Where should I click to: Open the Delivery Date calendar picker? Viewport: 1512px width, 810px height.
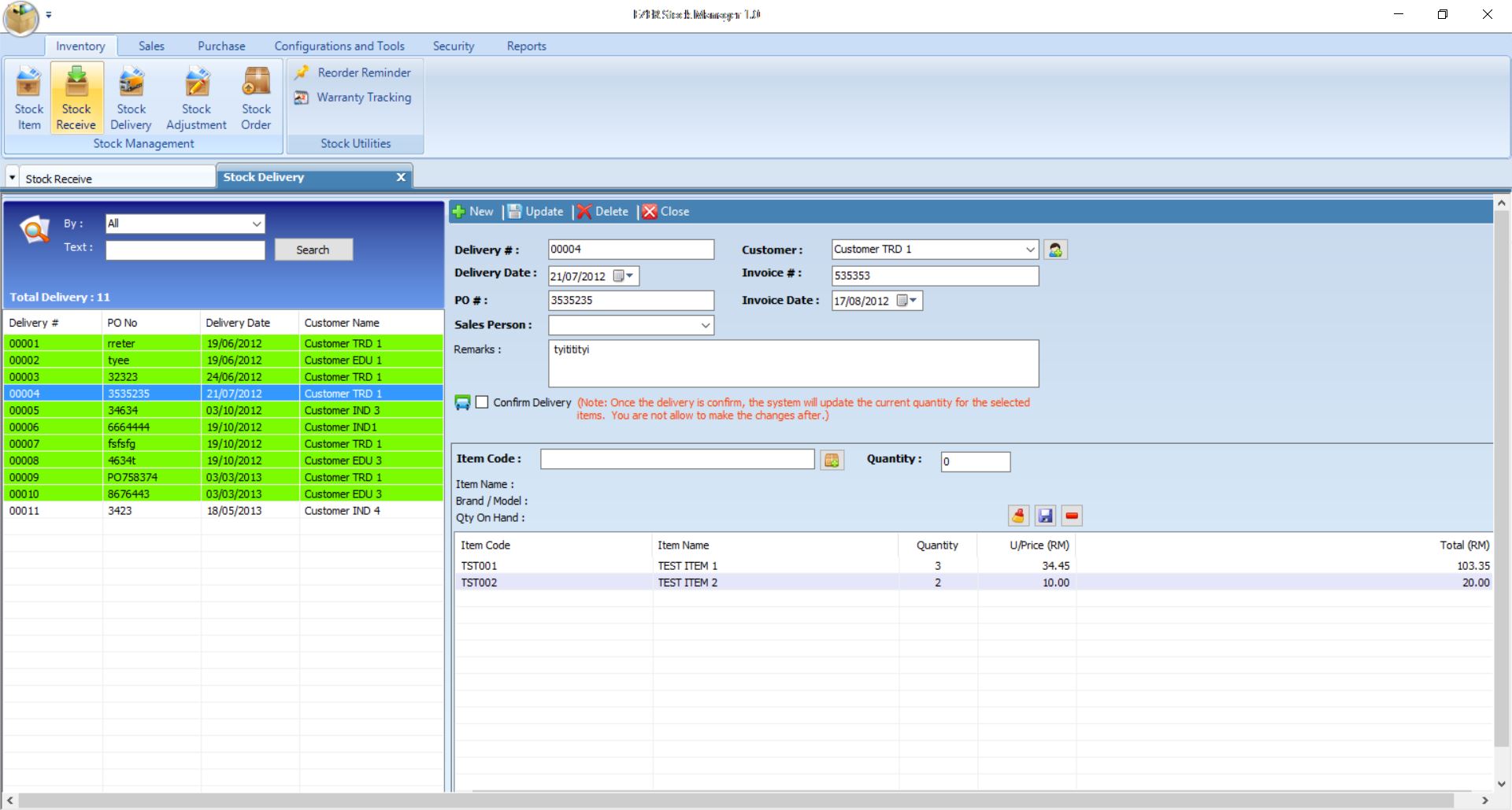tap(624, 276)
